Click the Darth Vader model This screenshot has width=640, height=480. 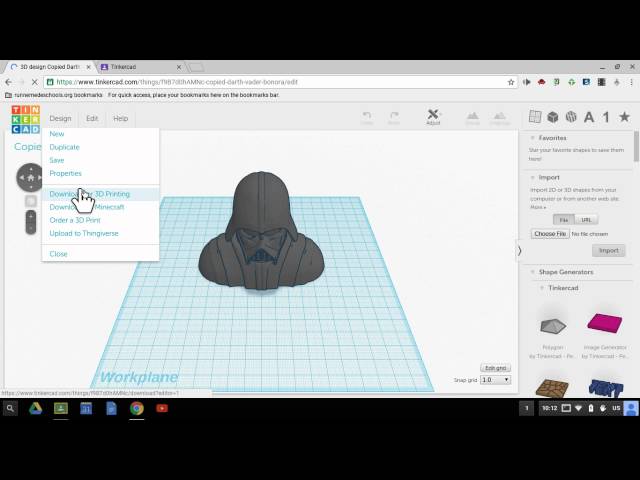tap(262, 231)
